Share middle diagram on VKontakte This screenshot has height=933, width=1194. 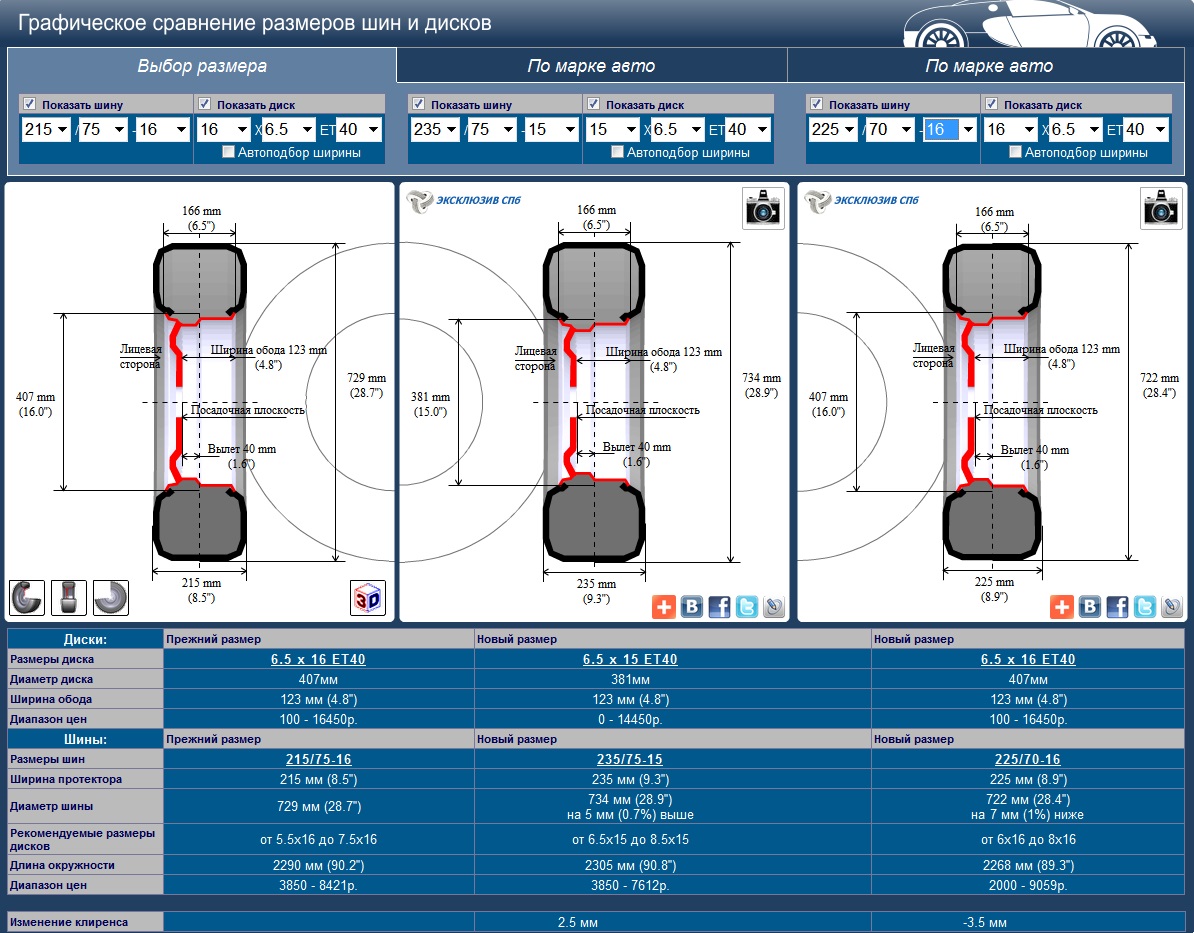pos(692,607)
